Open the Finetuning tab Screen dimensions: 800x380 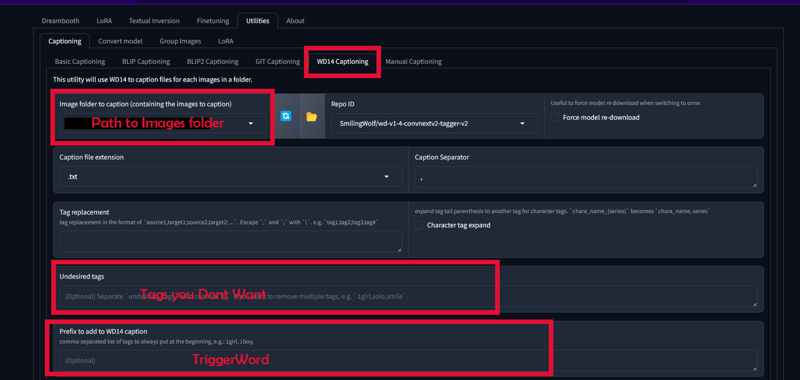point(213,21)
